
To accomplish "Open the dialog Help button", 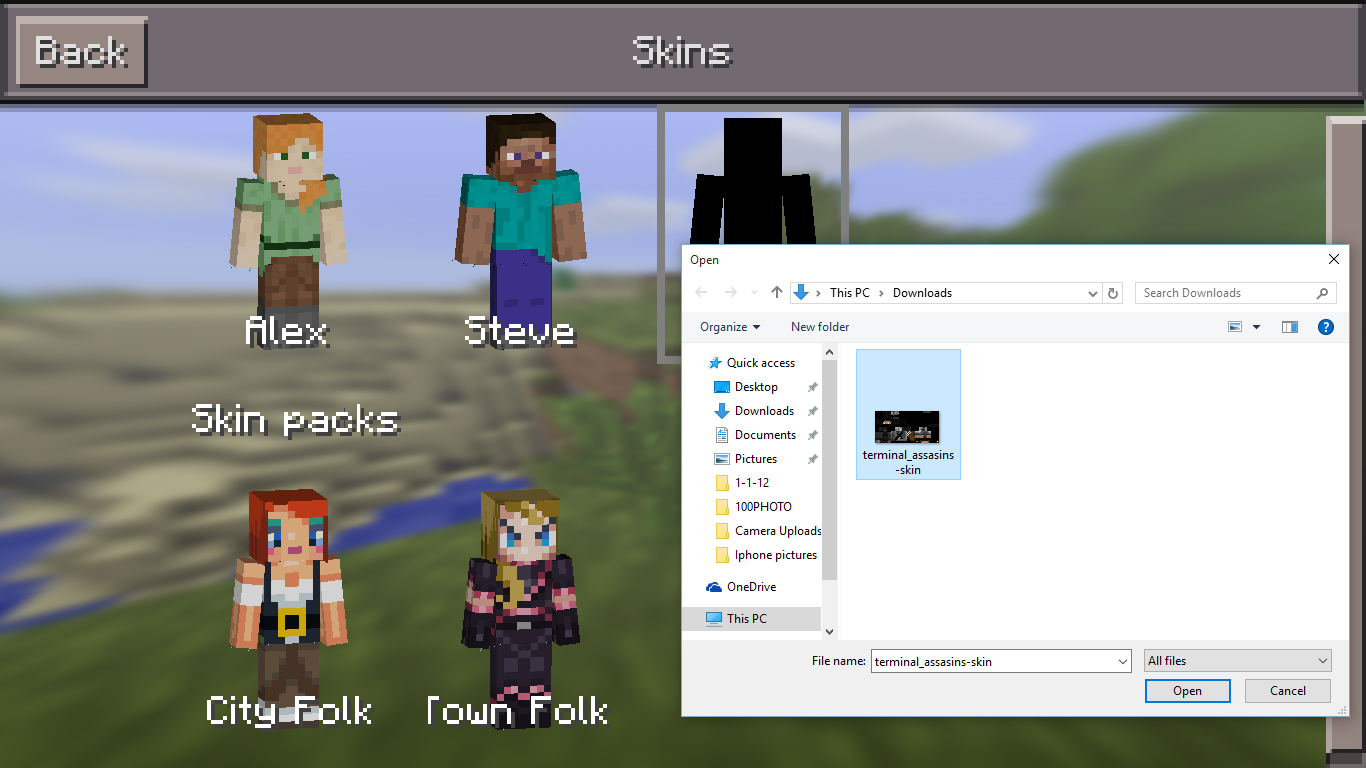I will [x=1326, y=327].
